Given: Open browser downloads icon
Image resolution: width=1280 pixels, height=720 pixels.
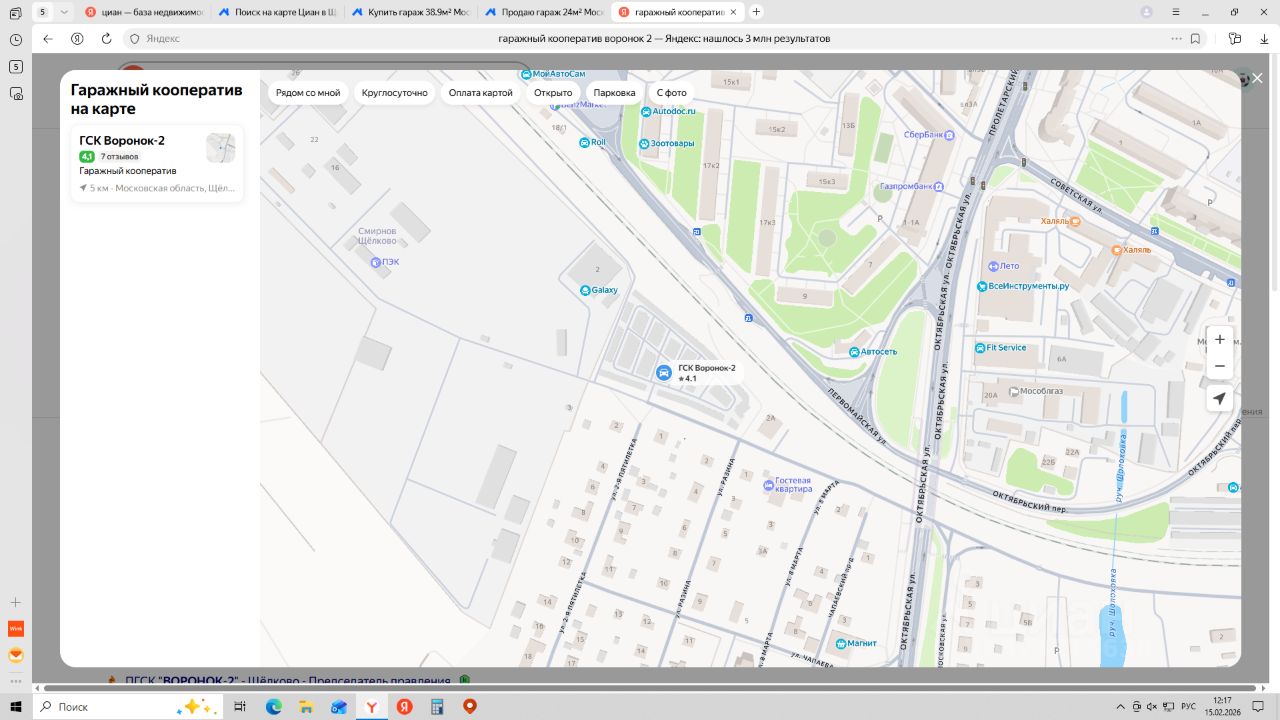Looking at the screenshot, I should pos(1263,38).
